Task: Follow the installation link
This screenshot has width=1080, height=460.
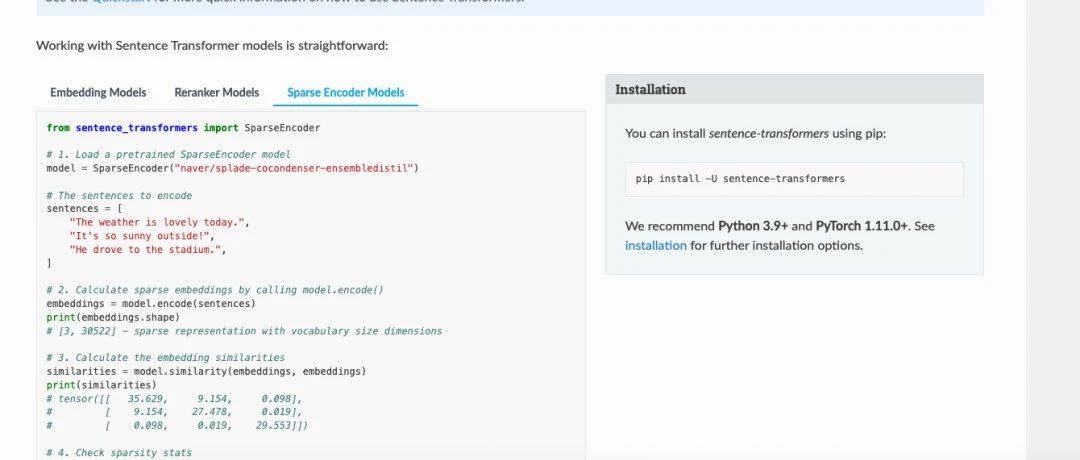Action: (656, 246)
